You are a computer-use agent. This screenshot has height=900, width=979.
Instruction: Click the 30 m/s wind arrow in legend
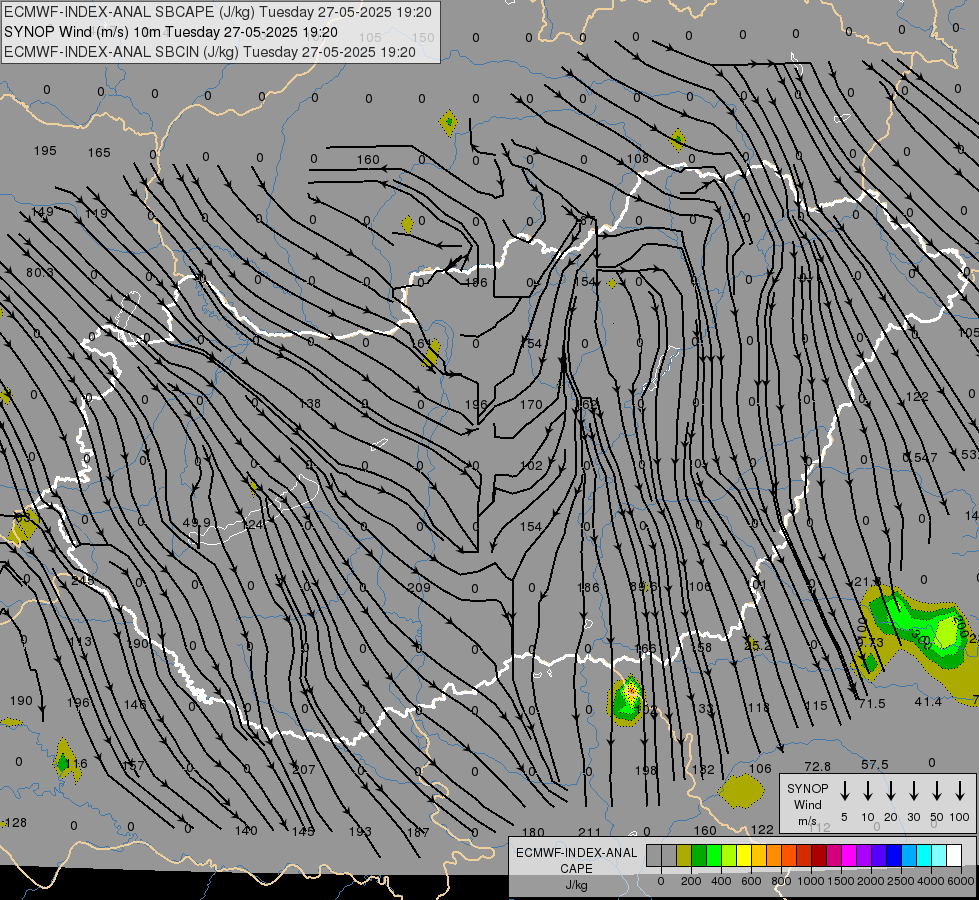(914, 791)
